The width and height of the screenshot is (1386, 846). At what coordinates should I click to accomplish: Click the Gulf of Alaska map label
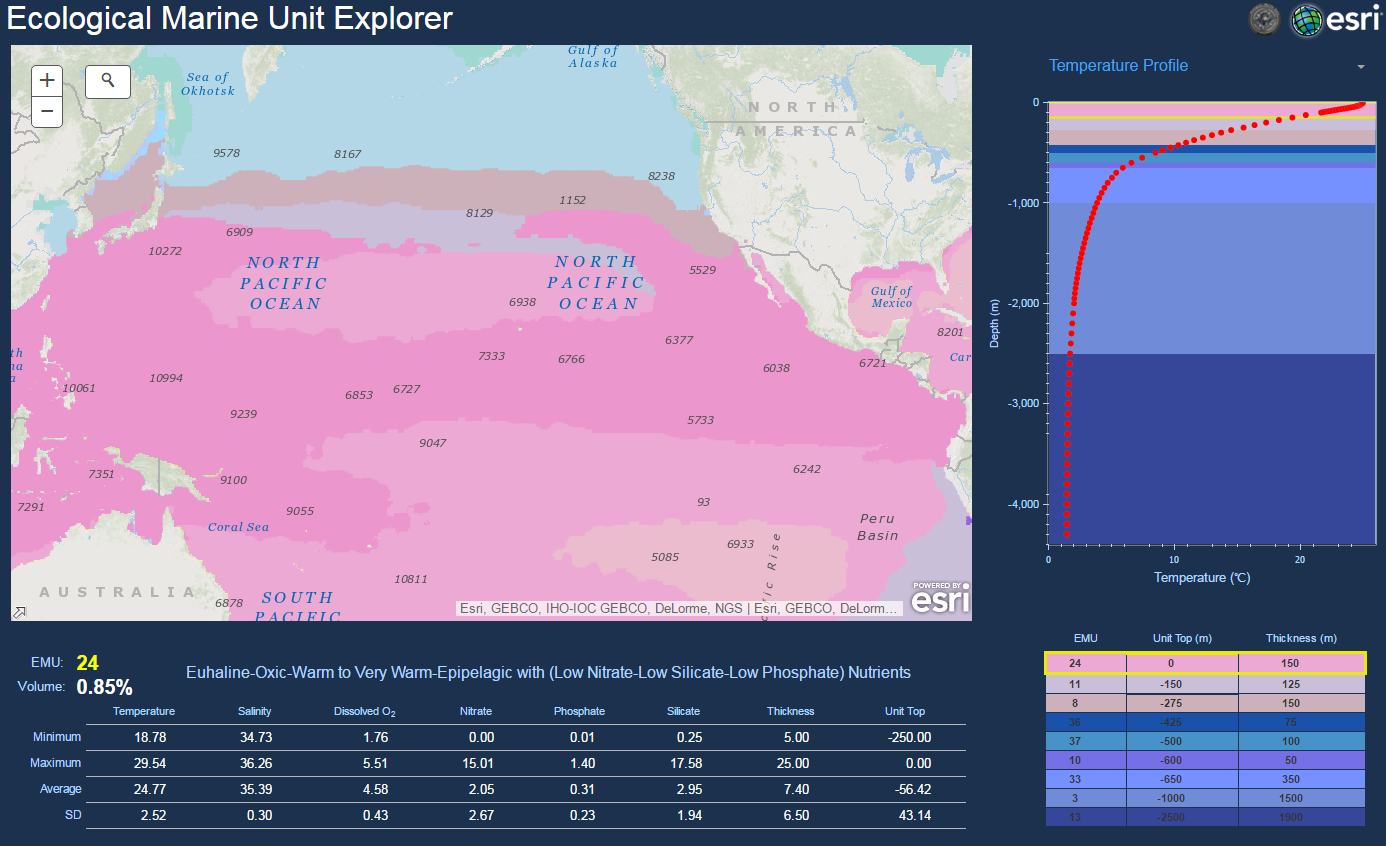pos(593,57)
